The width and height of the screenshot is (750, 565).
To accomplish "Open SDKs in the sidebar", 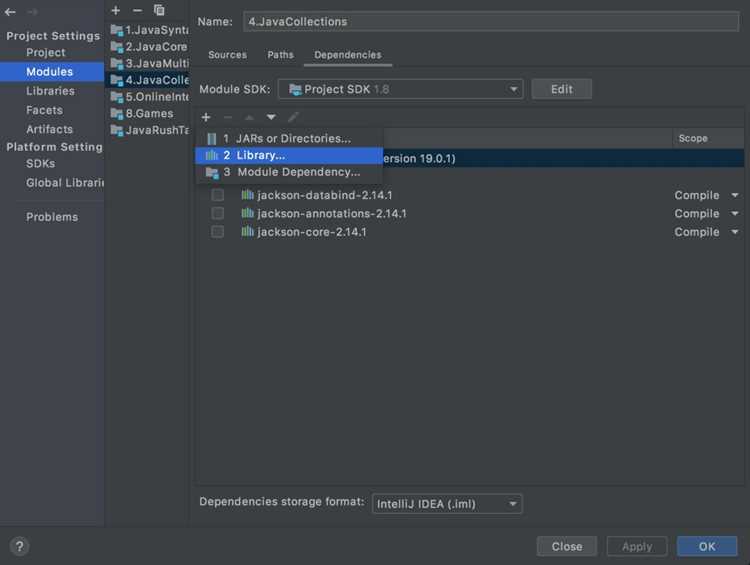I will point(41,164).
